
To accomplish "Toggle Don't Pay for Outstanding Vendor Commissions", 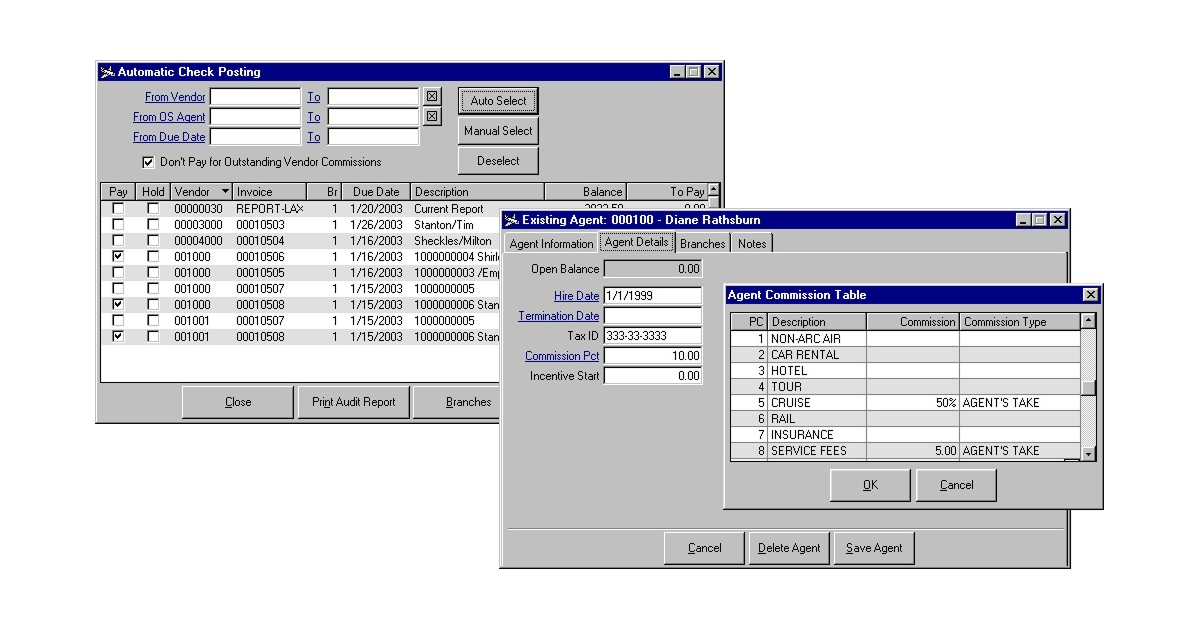I will (148, 162).
